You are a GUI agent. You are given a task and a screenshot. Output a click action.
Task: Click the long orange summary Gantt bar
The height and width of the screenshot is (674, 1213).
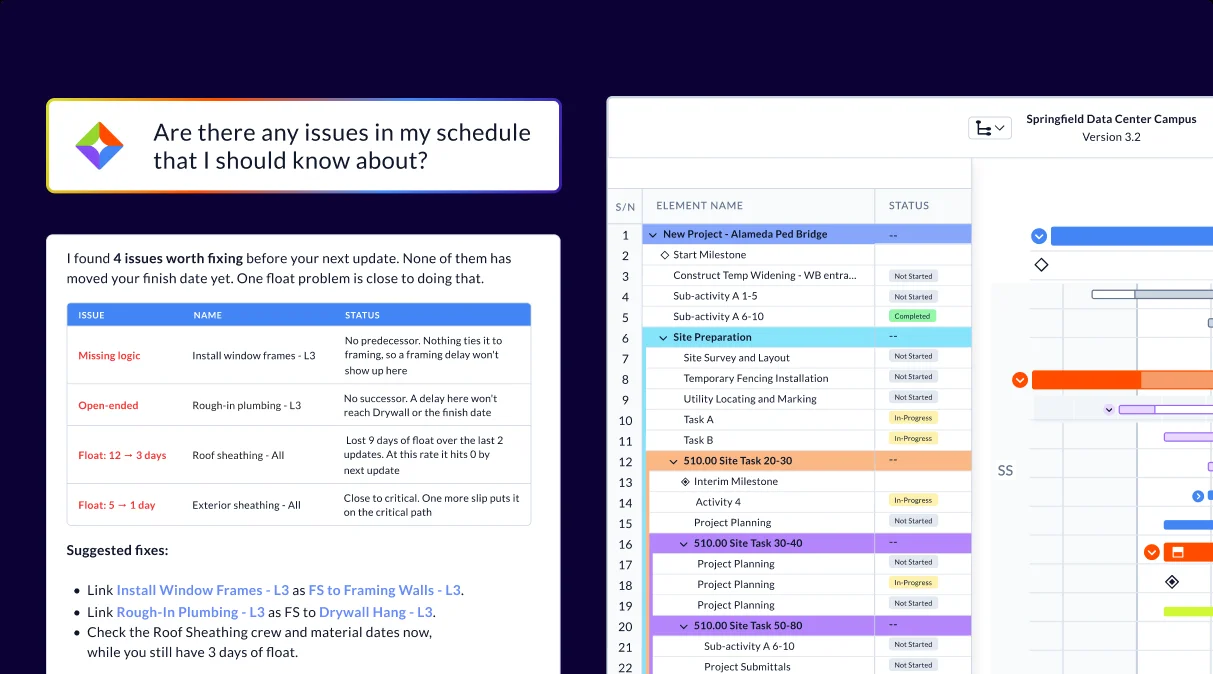point(1122,380)
